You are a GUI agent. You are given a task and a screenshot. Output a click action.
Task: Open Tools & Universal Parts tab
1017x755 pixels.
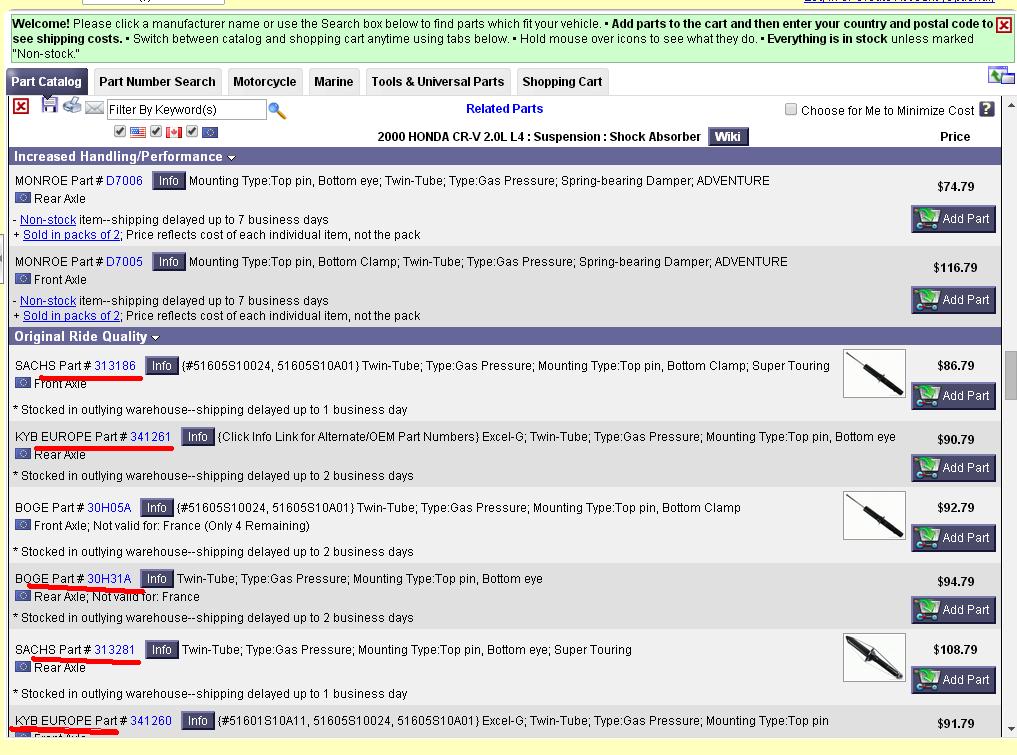pyautogui.click(x=438, y=82)
